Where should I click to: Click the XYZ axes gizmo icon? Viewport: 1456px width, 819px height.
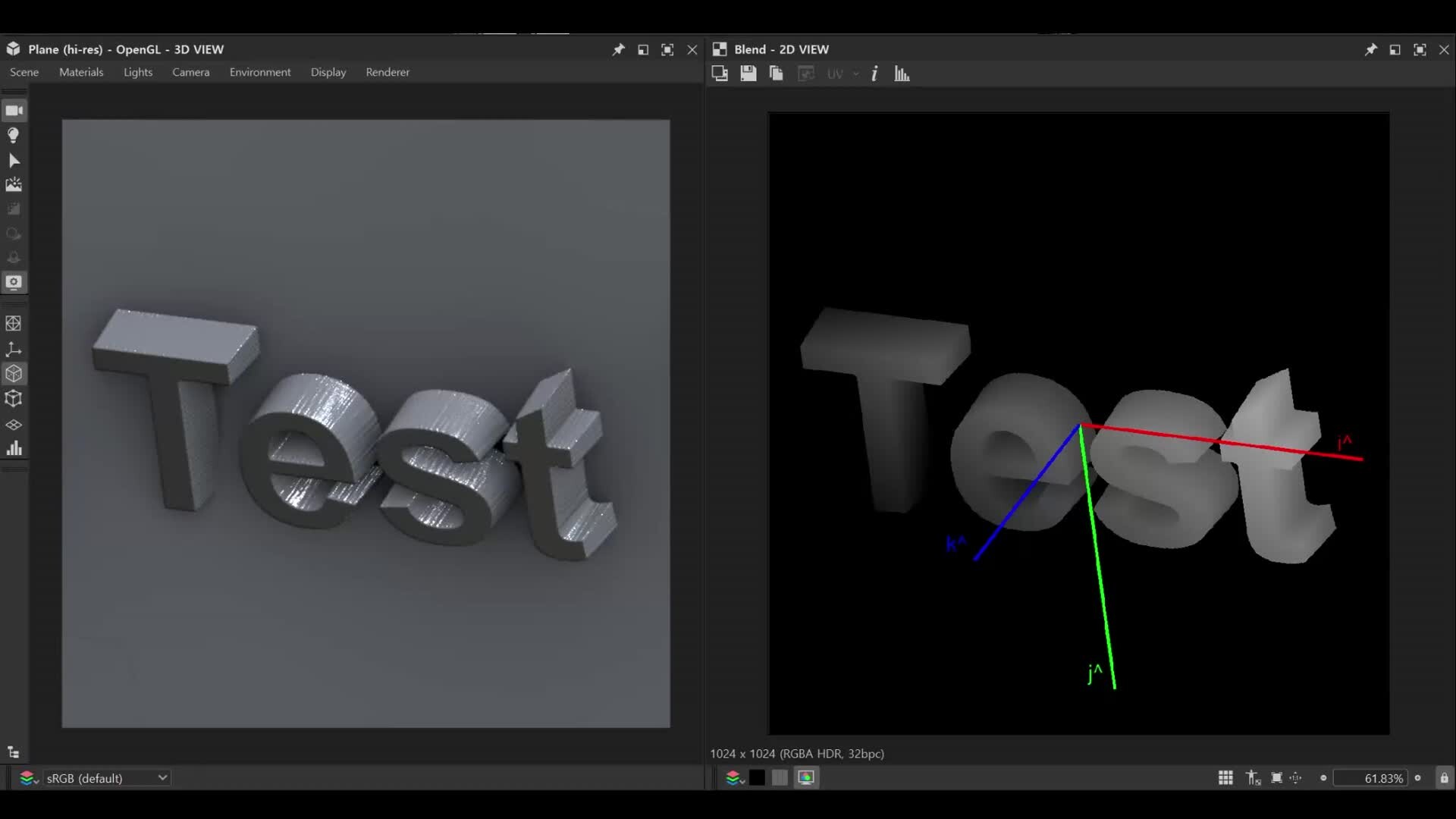[14, 349]
